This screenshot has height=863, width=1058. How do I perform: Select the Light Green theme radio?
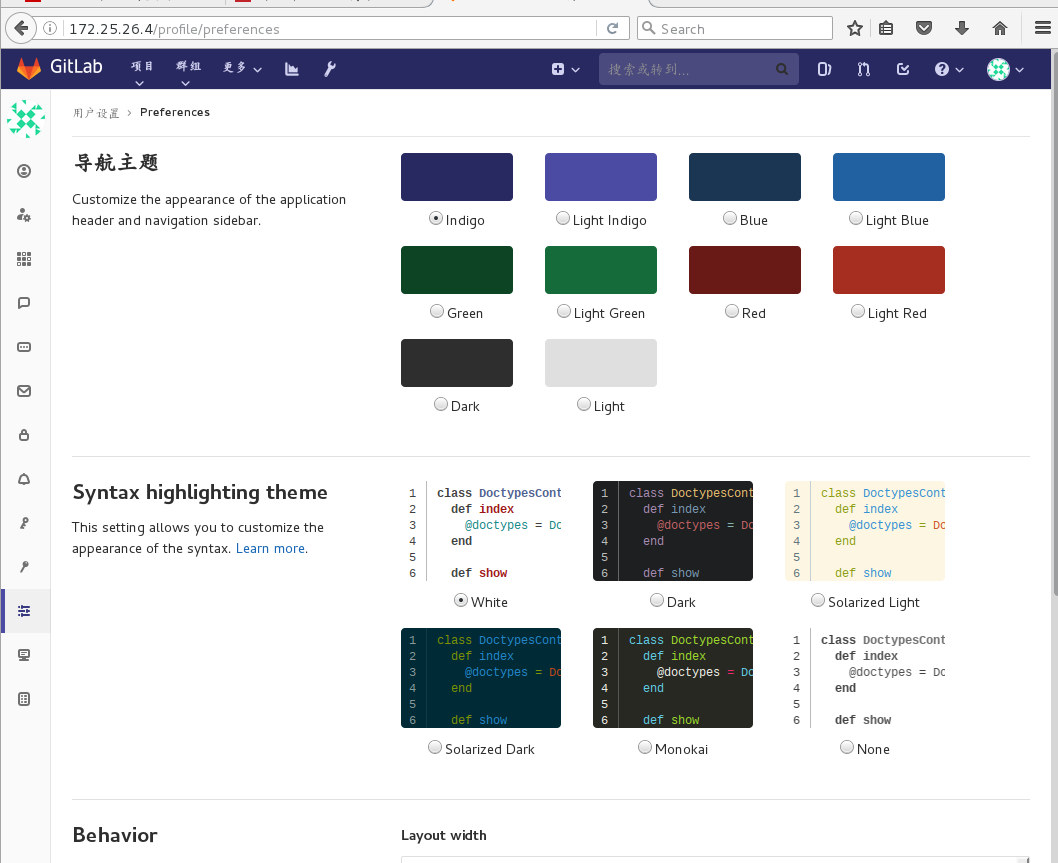click(x=564, y=311)
